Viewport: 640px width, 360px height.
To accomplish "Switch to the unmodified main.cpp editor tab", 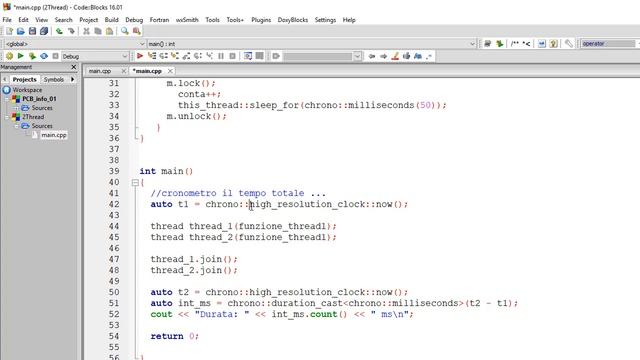I will [100, 71].
